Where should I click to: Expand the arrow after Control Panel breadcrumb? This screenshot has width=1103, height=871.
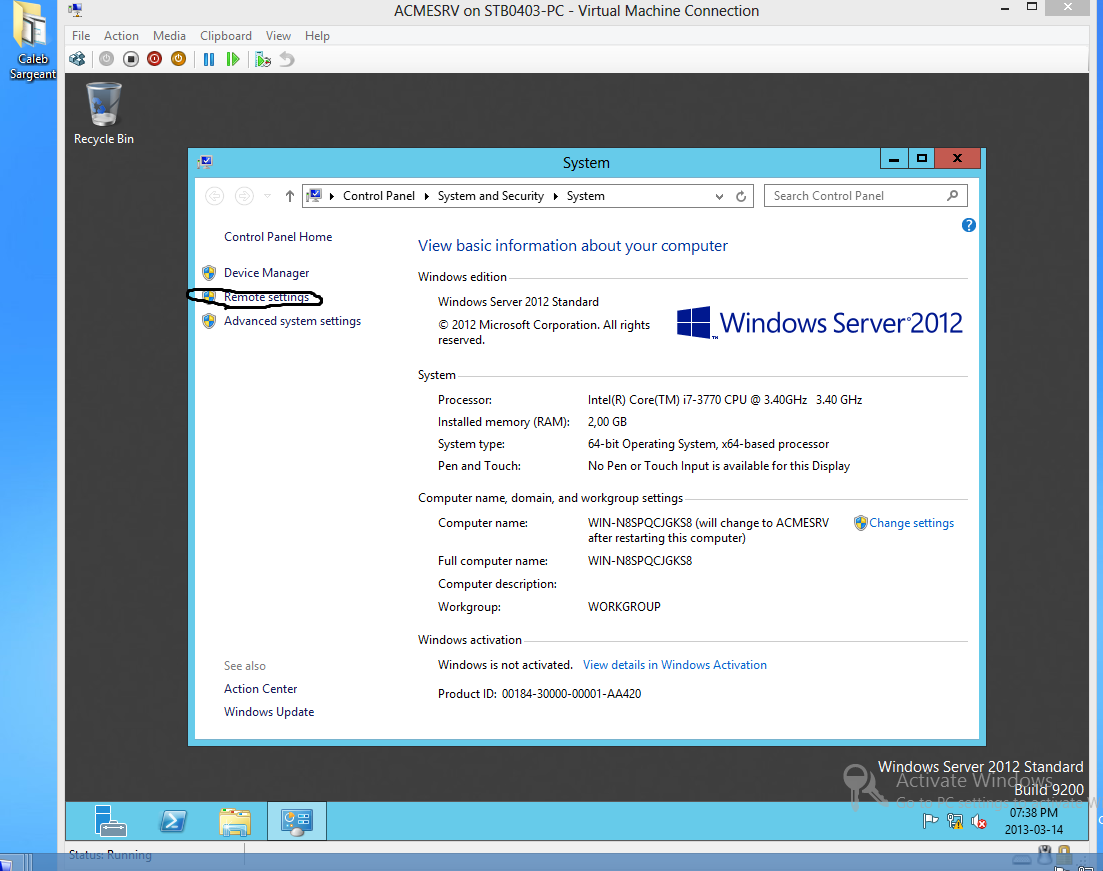coord(426,196)
